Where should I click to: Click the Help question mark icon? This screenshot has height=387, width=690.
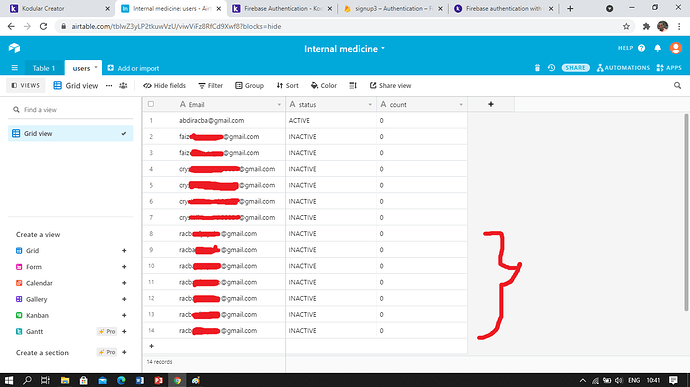[x=641, y=48]
